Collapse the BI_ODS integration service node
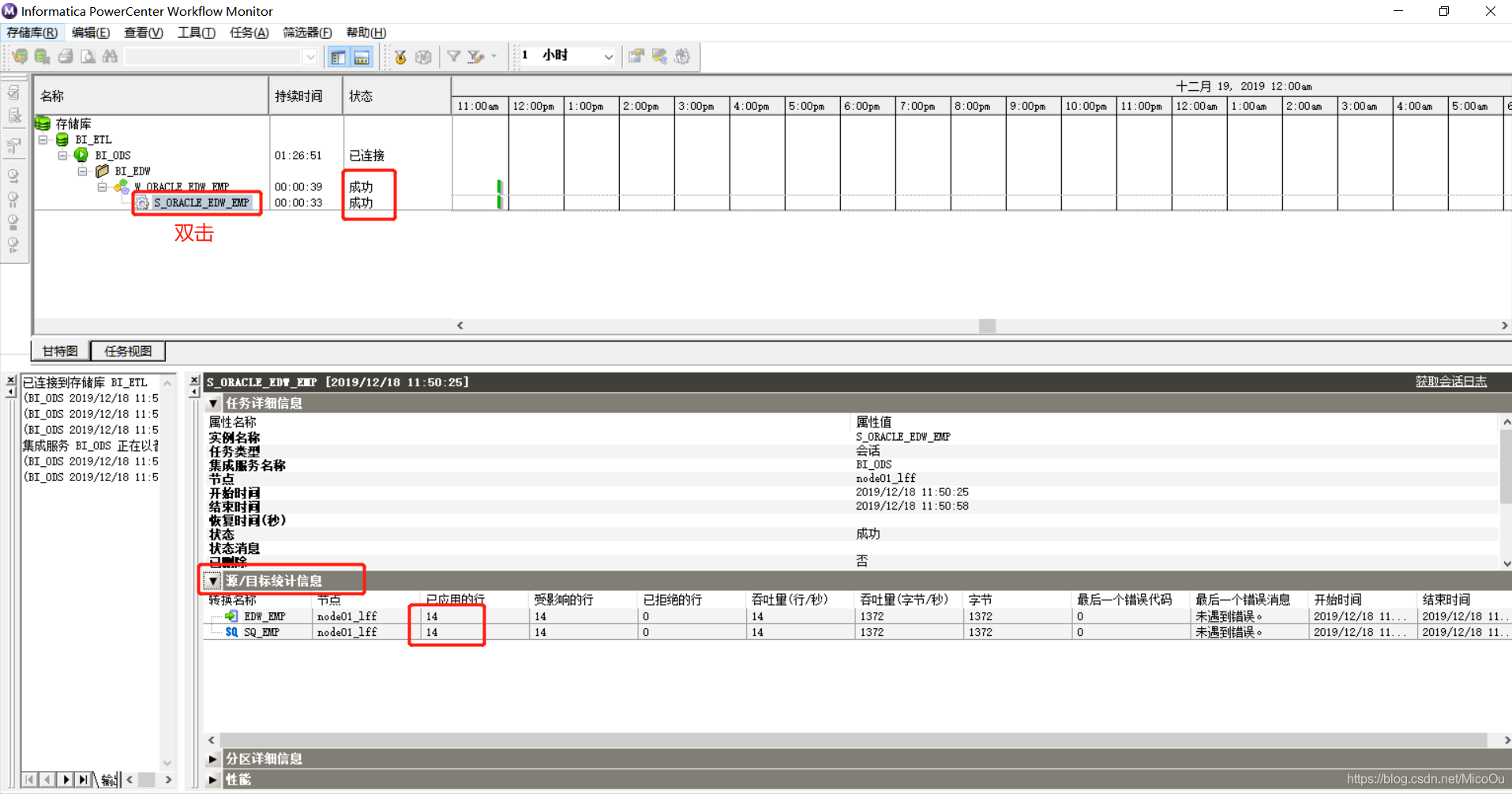1512x794 pixels. click(x=63, y=156)
